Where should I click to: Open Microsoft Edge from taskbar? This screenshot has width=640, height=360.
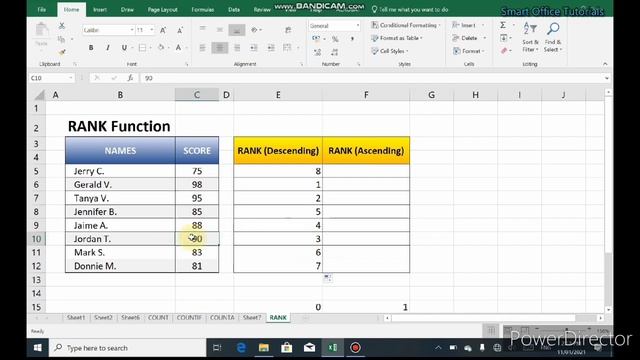tap(241, 348)
